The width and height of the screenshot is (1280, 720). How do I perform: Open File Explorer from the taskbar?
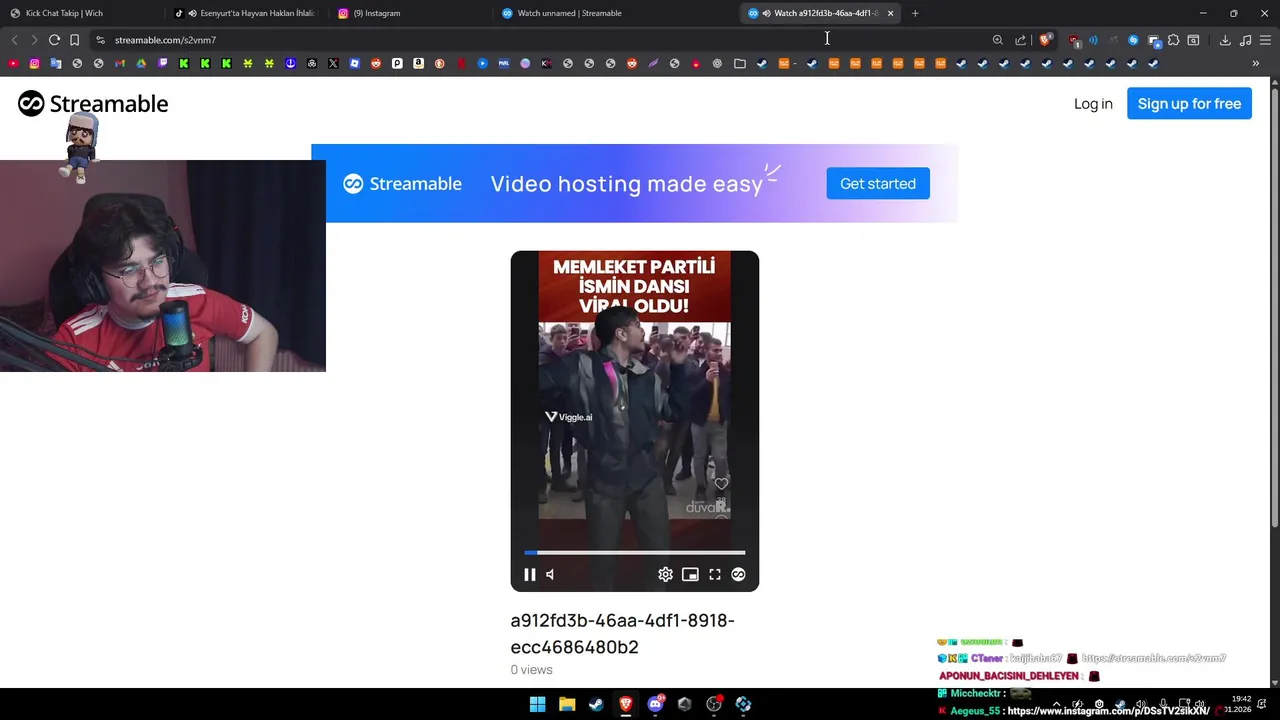click(567, 704)
